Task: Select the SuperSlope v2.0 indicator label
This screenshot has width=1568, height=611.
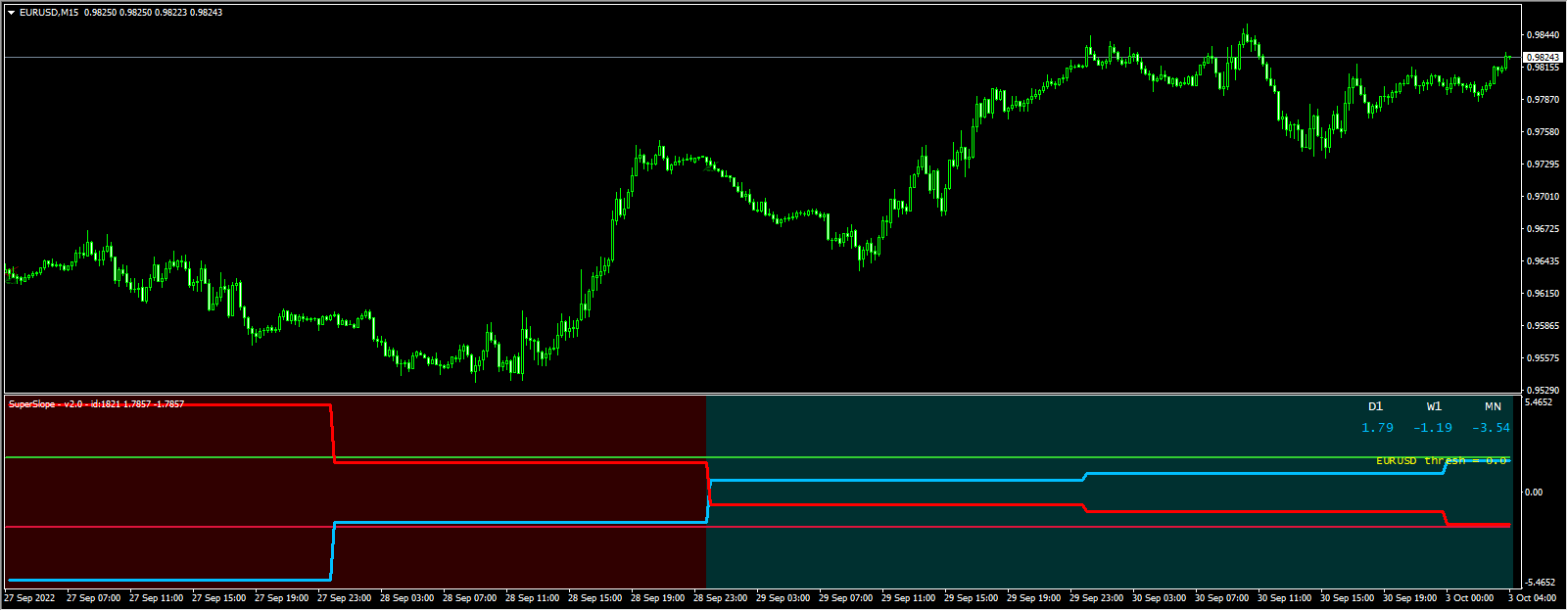Action: click(96, 404)
